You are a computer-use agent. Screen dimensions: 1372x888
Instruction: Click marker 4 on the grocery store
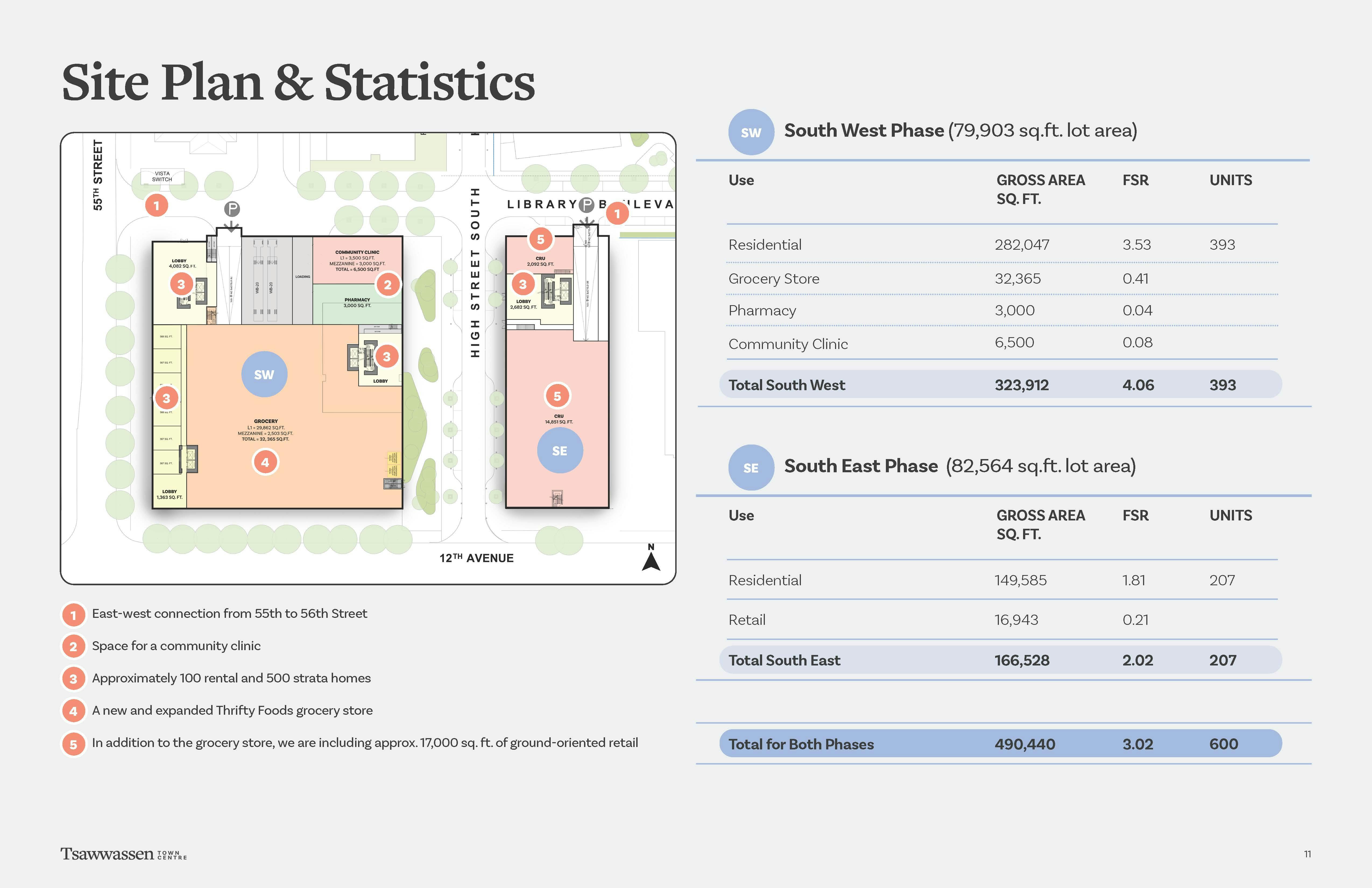[265, 462]
